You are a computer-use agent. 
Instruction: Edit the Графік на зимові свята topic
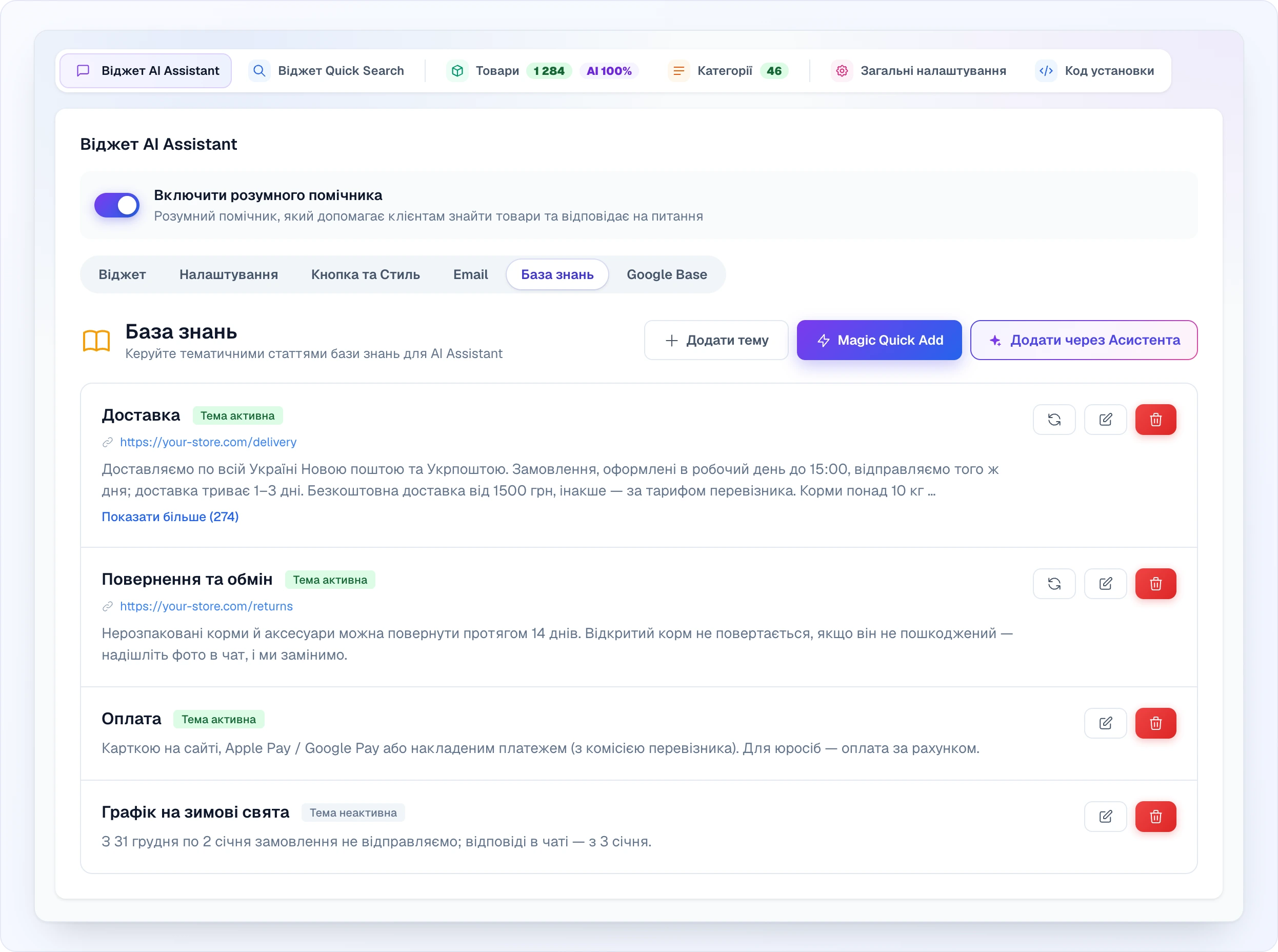(1105, 817)
